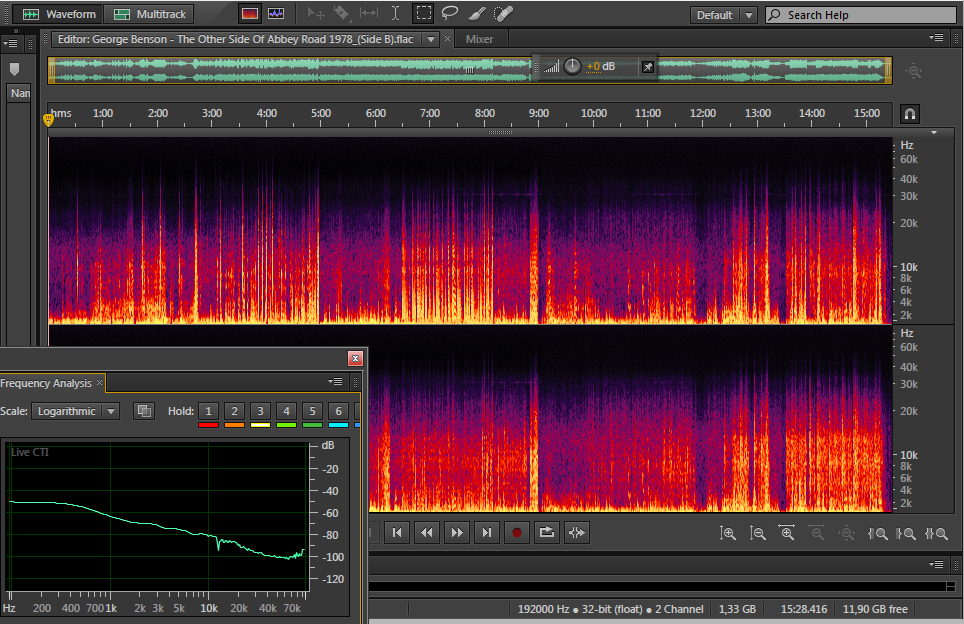Select the Move tool
964x624 pixels.
coord(316,14)
